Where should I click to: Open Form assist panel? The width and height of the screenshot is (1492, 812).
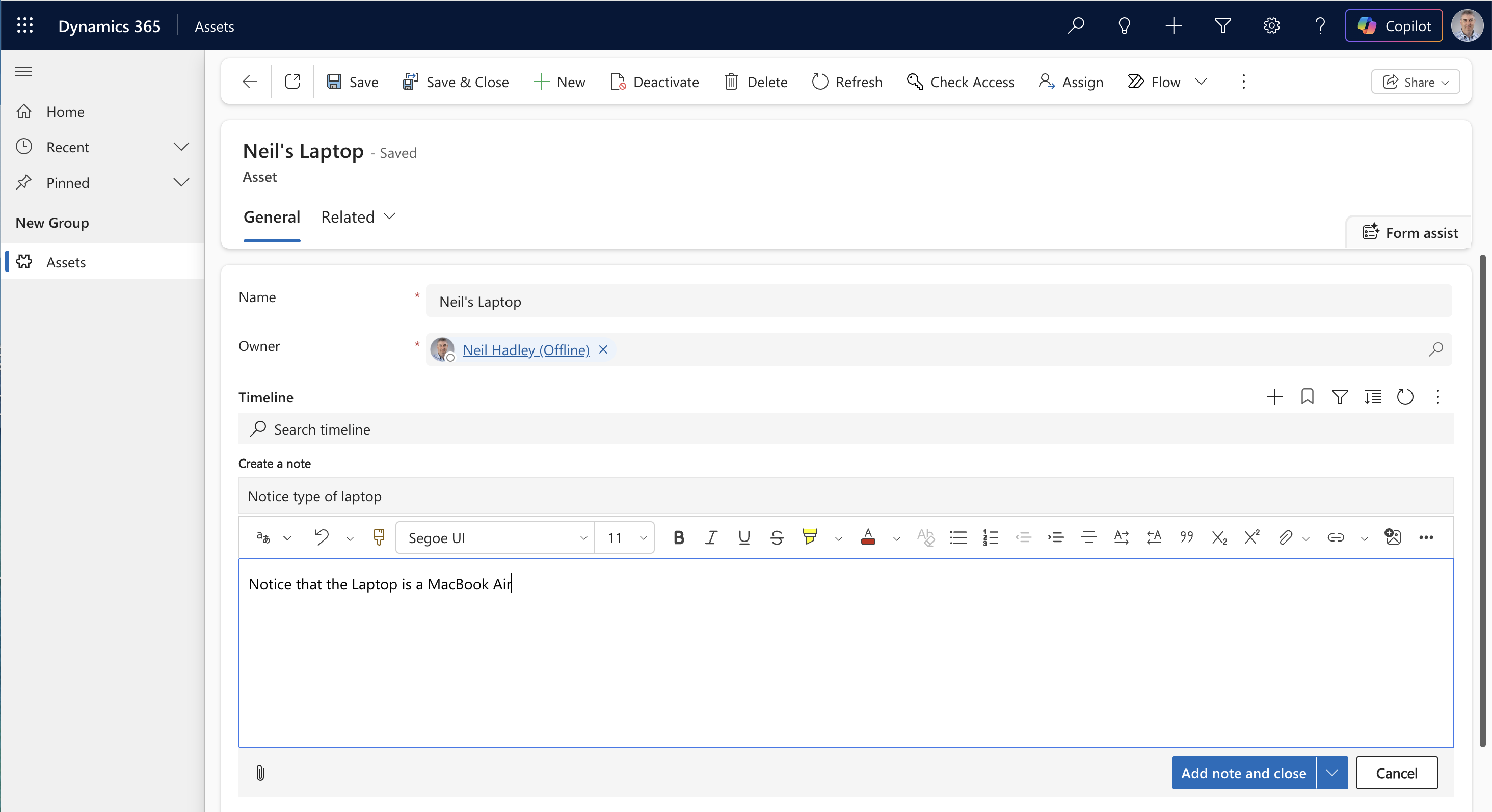(1410, 232)
